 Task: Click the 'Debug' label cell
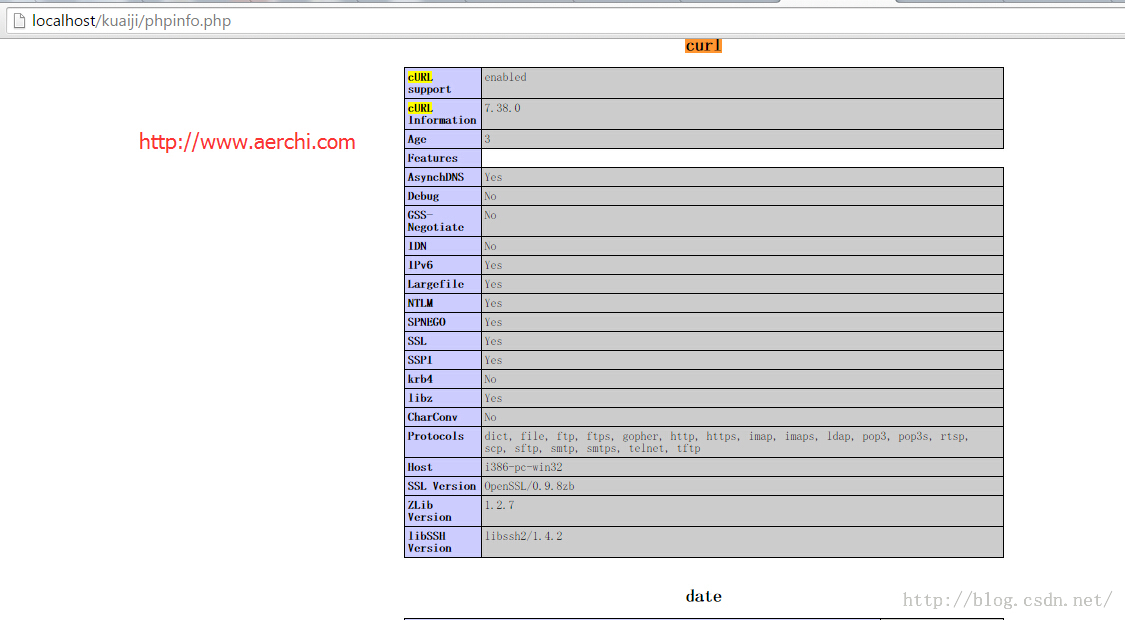click(443, 196)
